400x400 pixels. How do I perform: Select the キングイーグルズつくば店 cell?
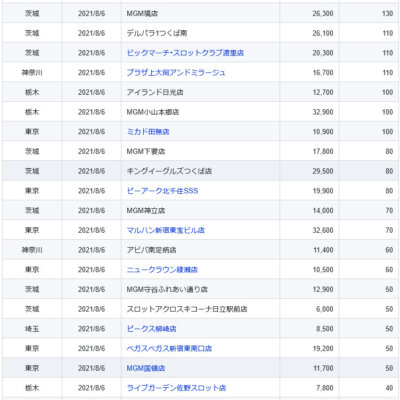200,171
